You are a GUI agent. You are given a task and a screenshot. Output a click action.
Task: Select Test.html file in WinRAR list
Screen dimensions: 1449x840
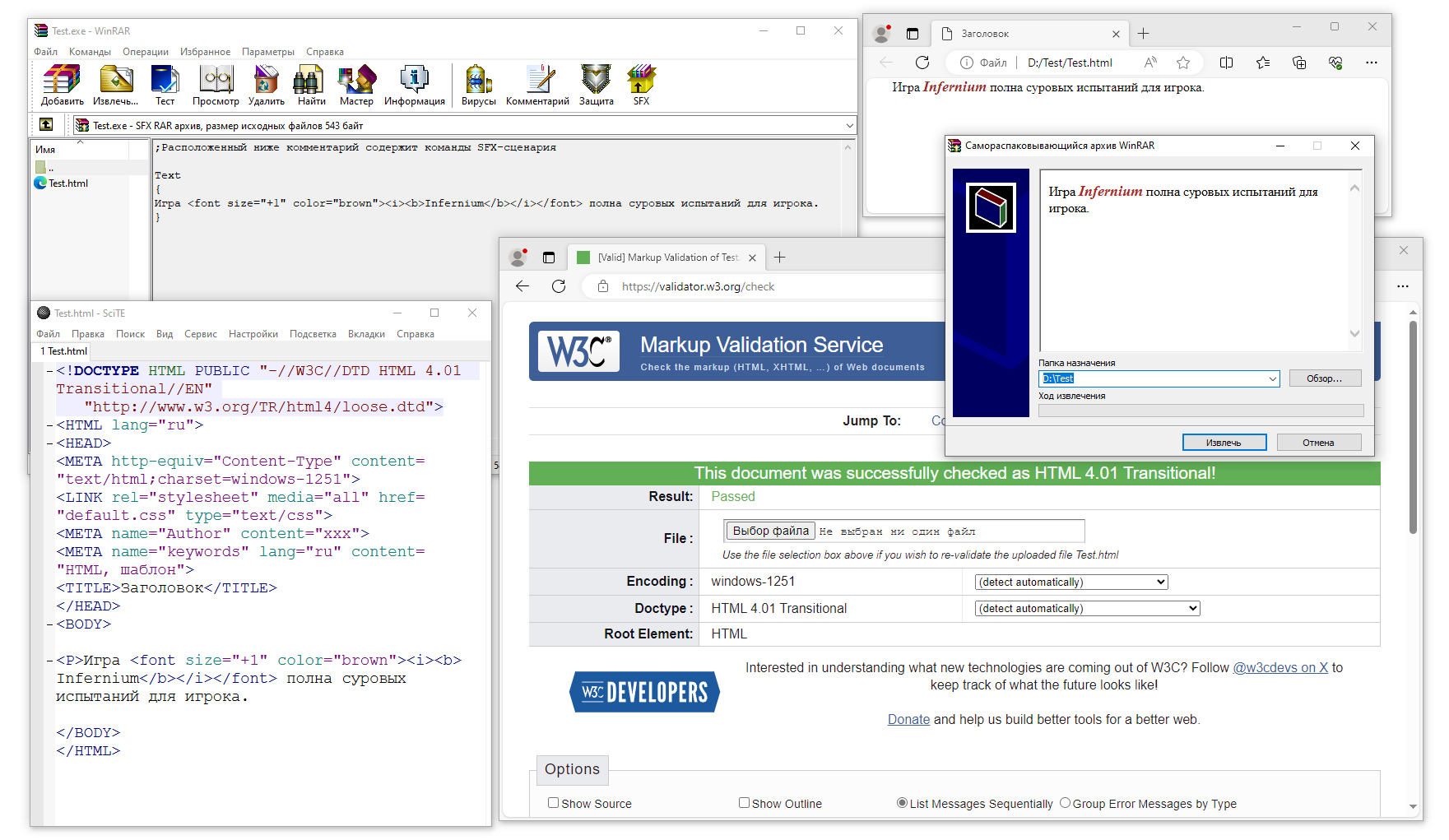(x=68, y=183)
